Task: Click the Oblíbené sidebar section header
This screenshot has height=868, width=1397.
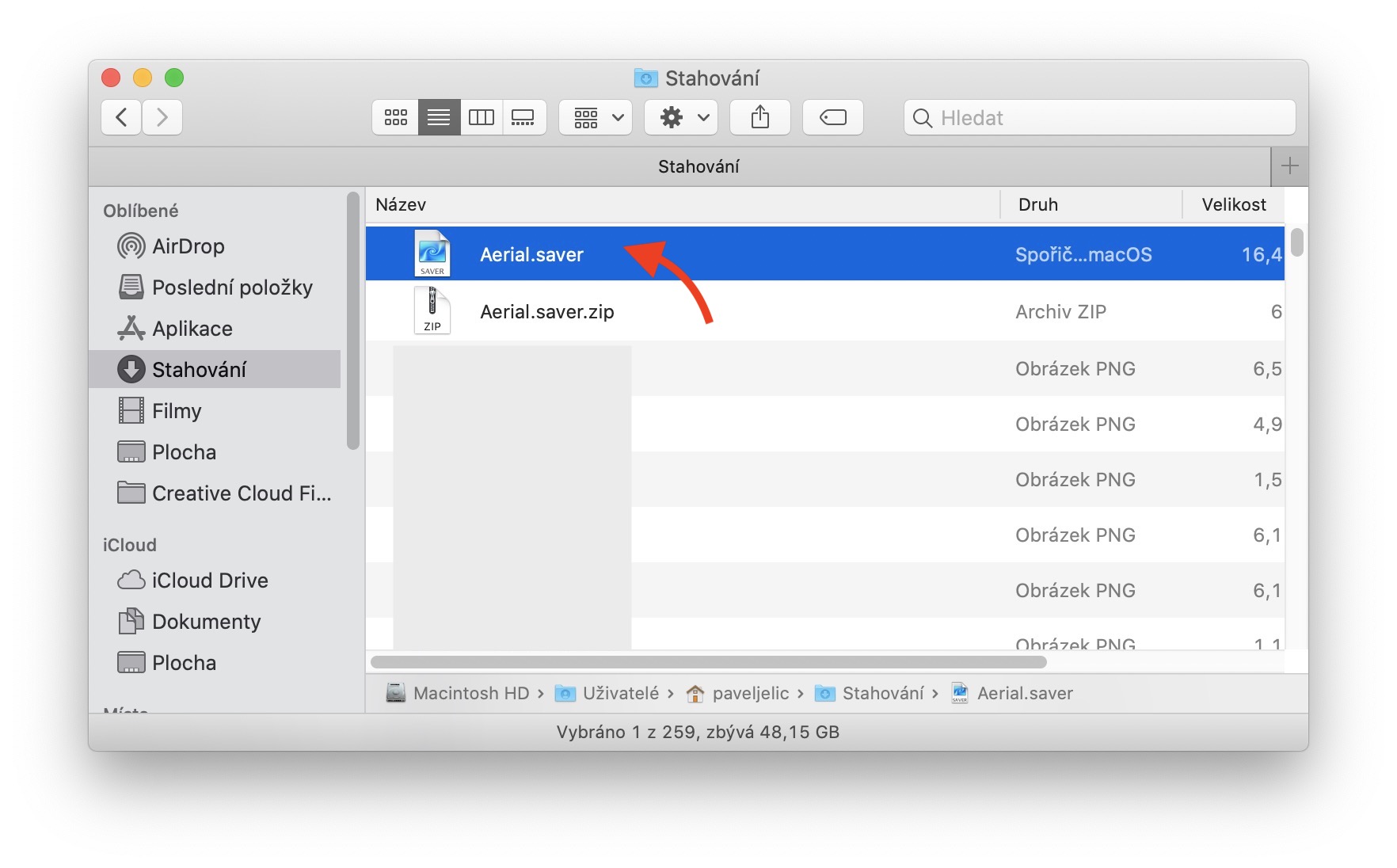Action: tap(141, 211)
